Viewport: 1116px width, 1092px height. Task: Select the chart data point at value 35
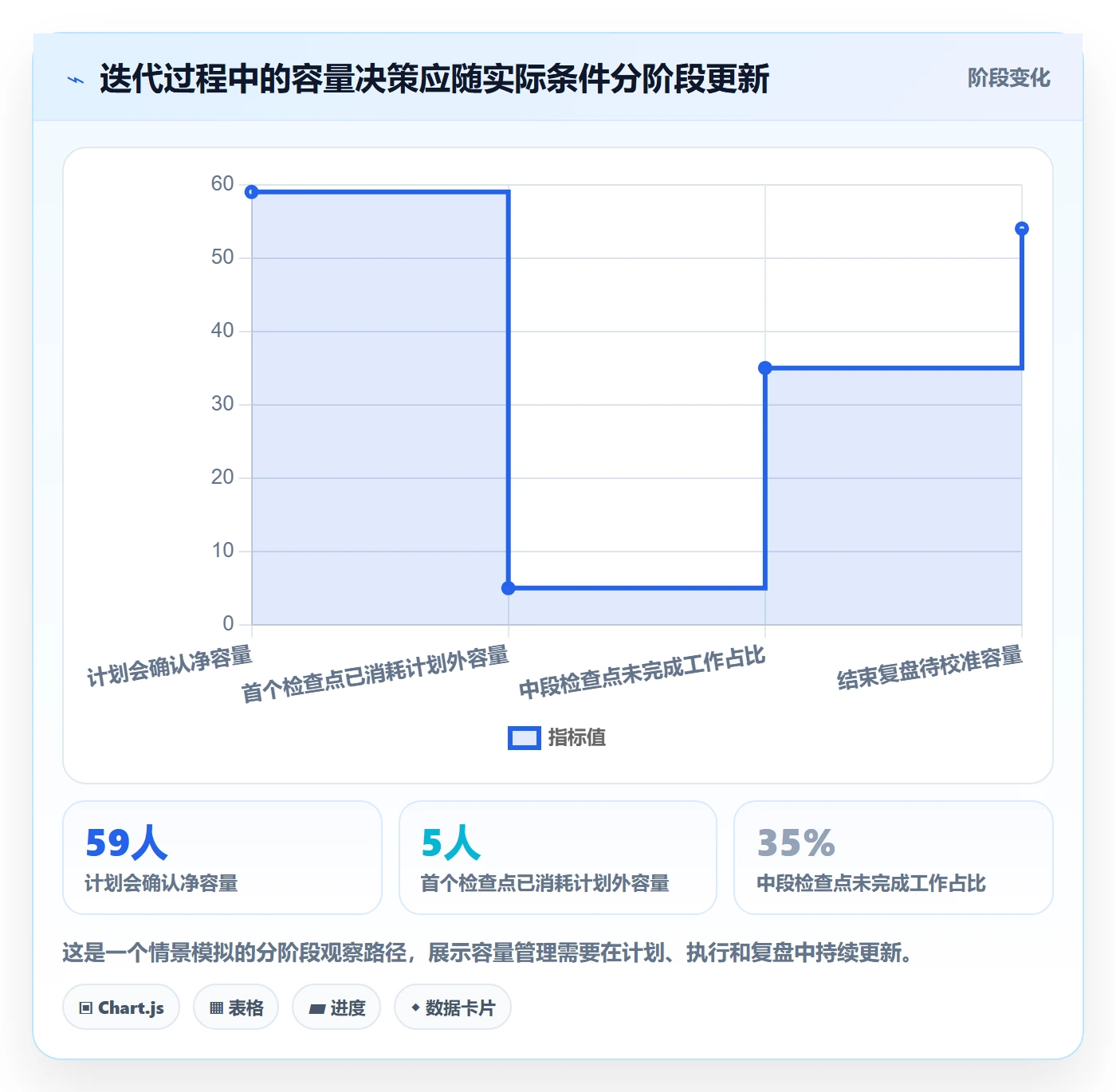(x=765, y=368)
